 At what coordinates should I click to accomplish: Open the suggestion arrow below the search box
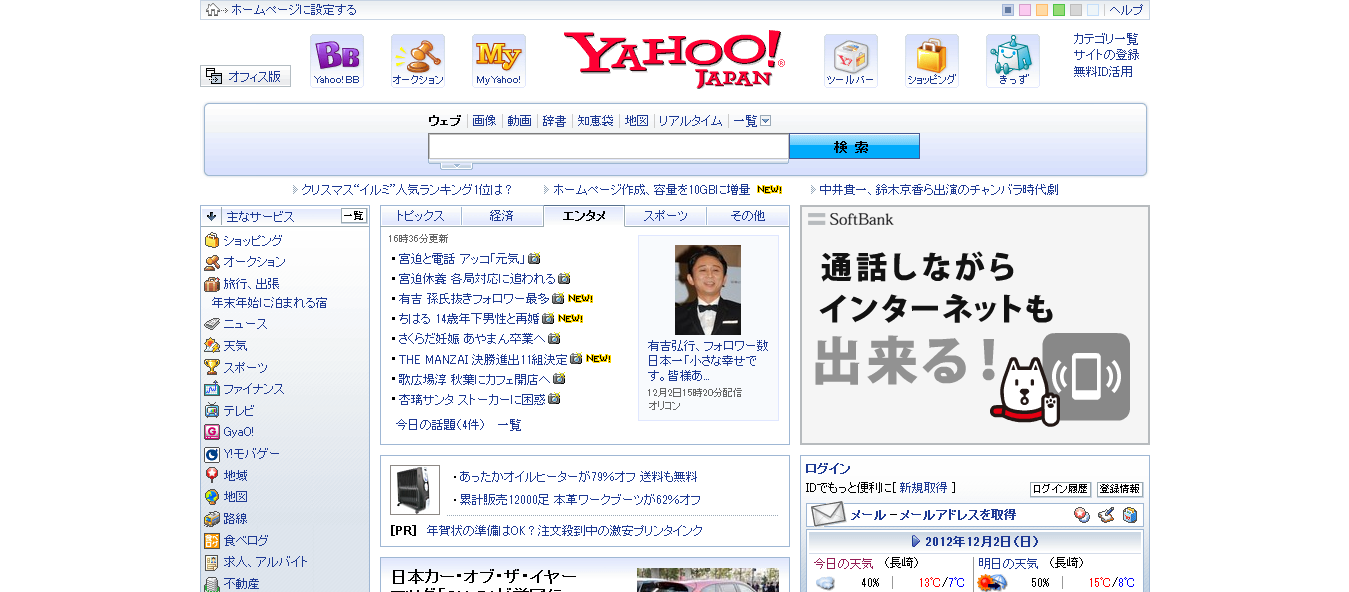pyautogui.click(x=457, y=165)
